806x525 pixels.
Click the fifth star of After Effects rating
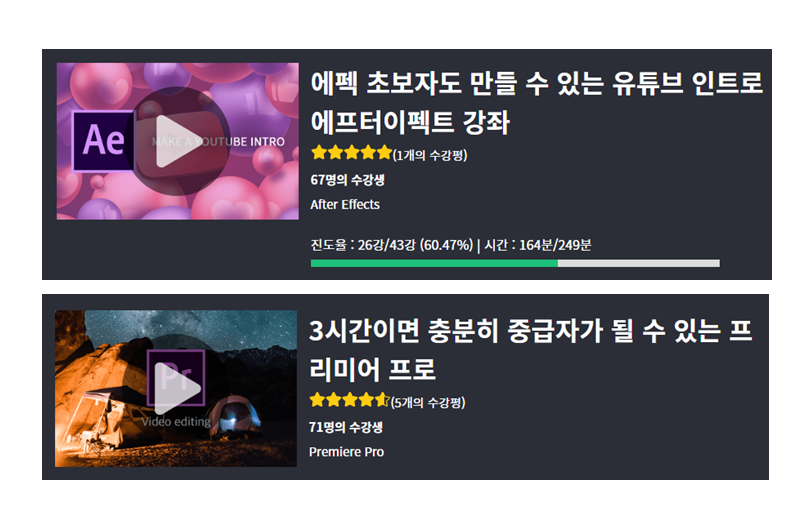click(x=384, y=153)
